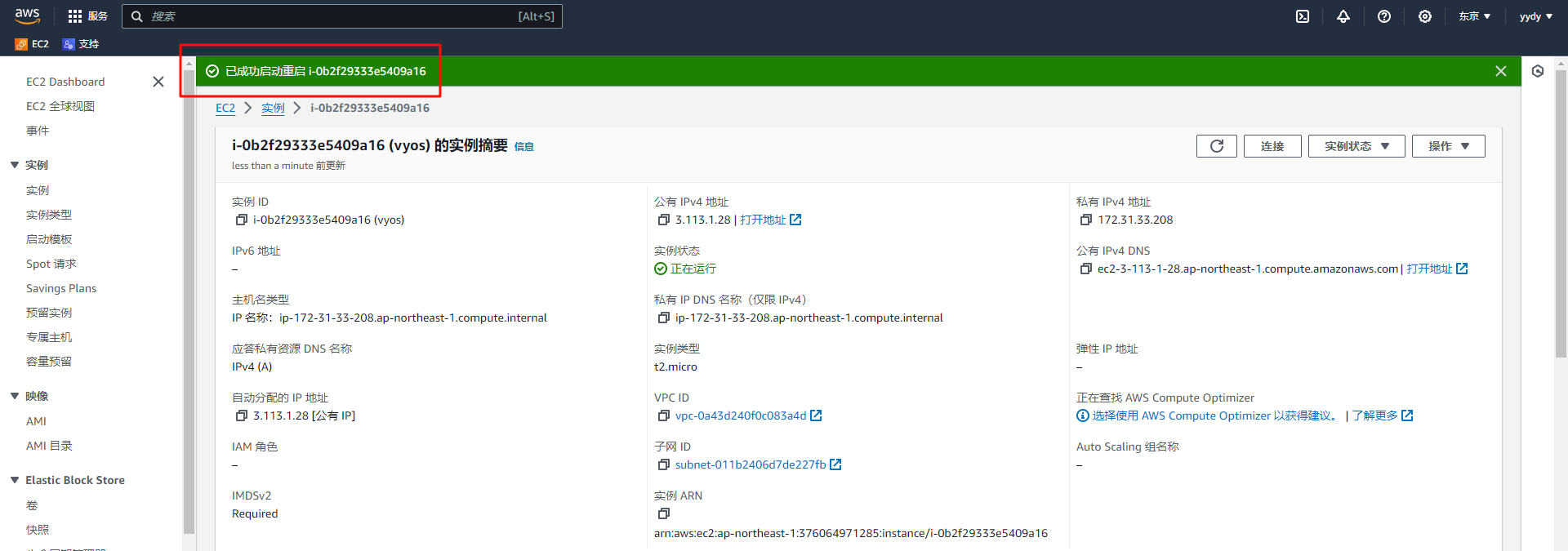The width and height of the screenshot is (1568, 551).
Task: Click the 连接 connect button
Action: (1272, 146)
